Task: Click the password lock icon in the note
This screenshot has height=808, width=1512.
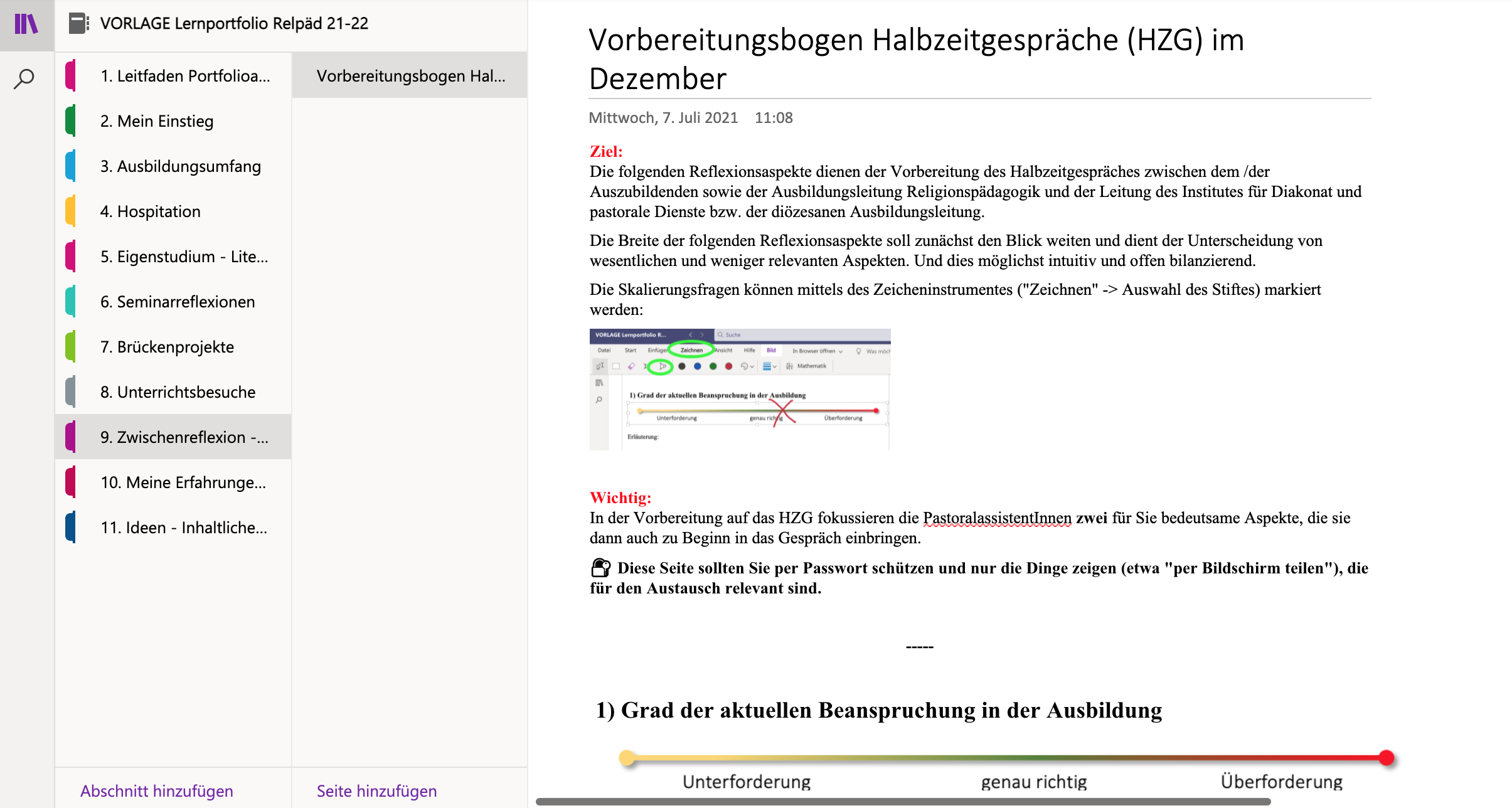Action: coord(600,568)
